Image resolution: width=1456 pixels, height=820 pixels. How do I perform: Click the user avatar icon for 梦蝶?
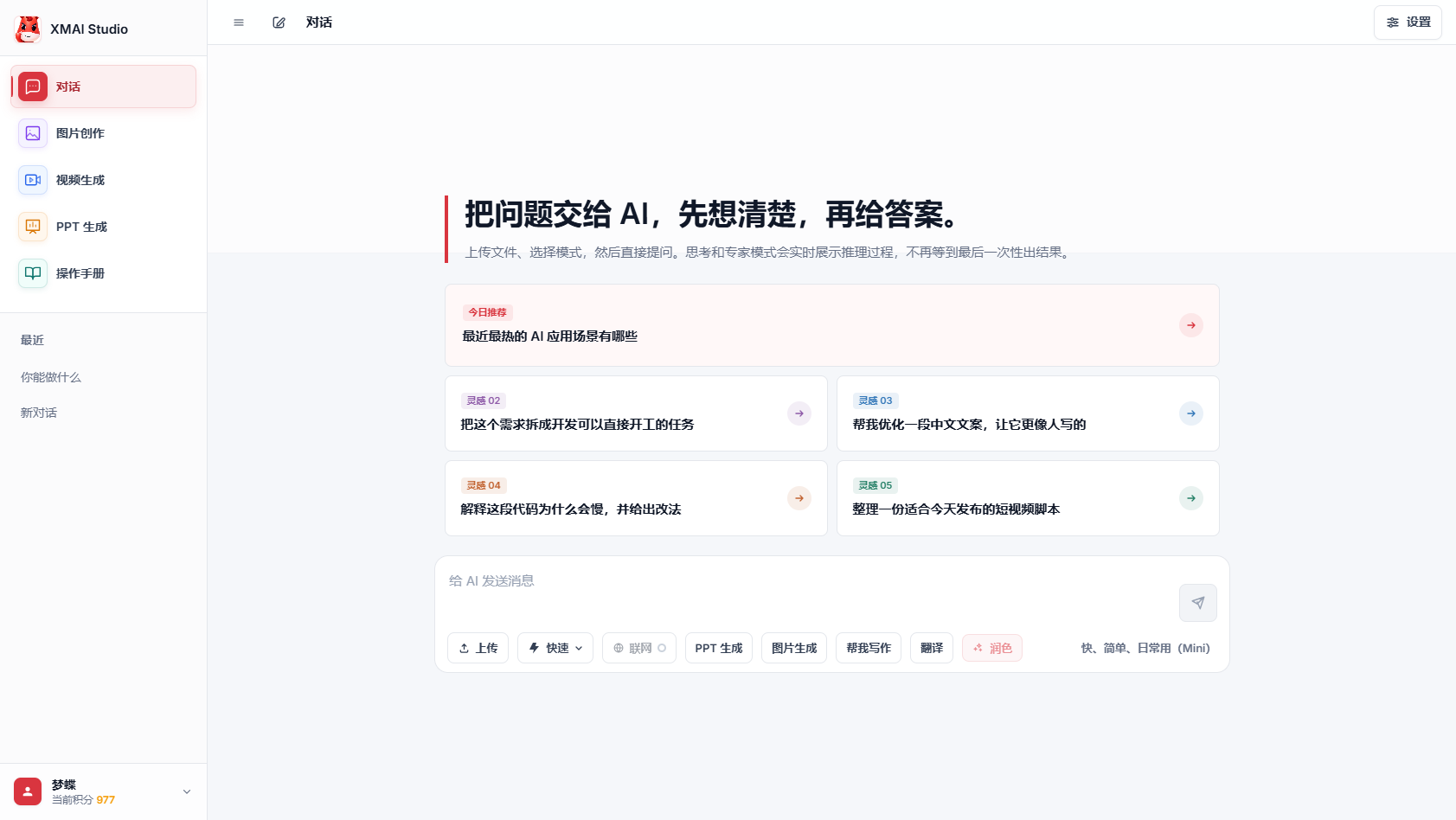28,791
